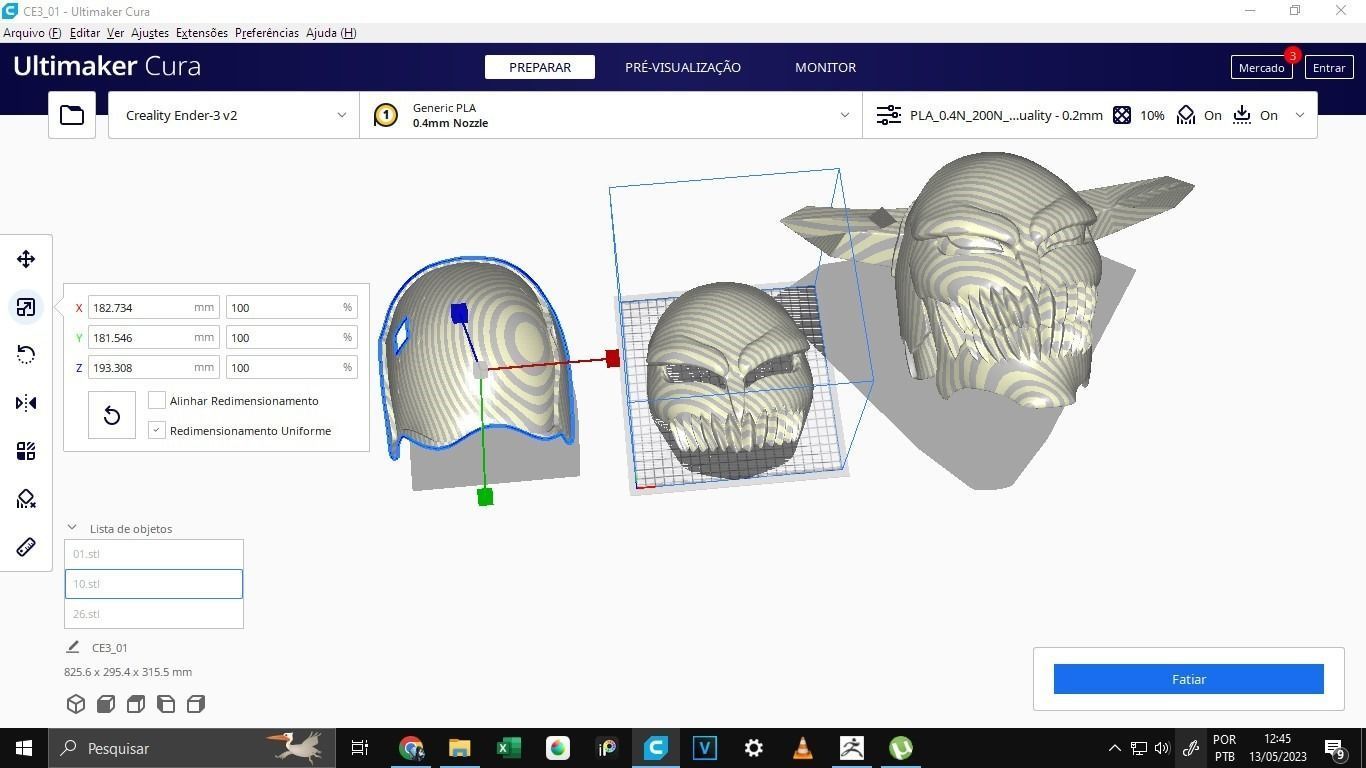Switch to front view cube
The width and height of the screenshot is (1366, 768).
[x=106, y=704]
